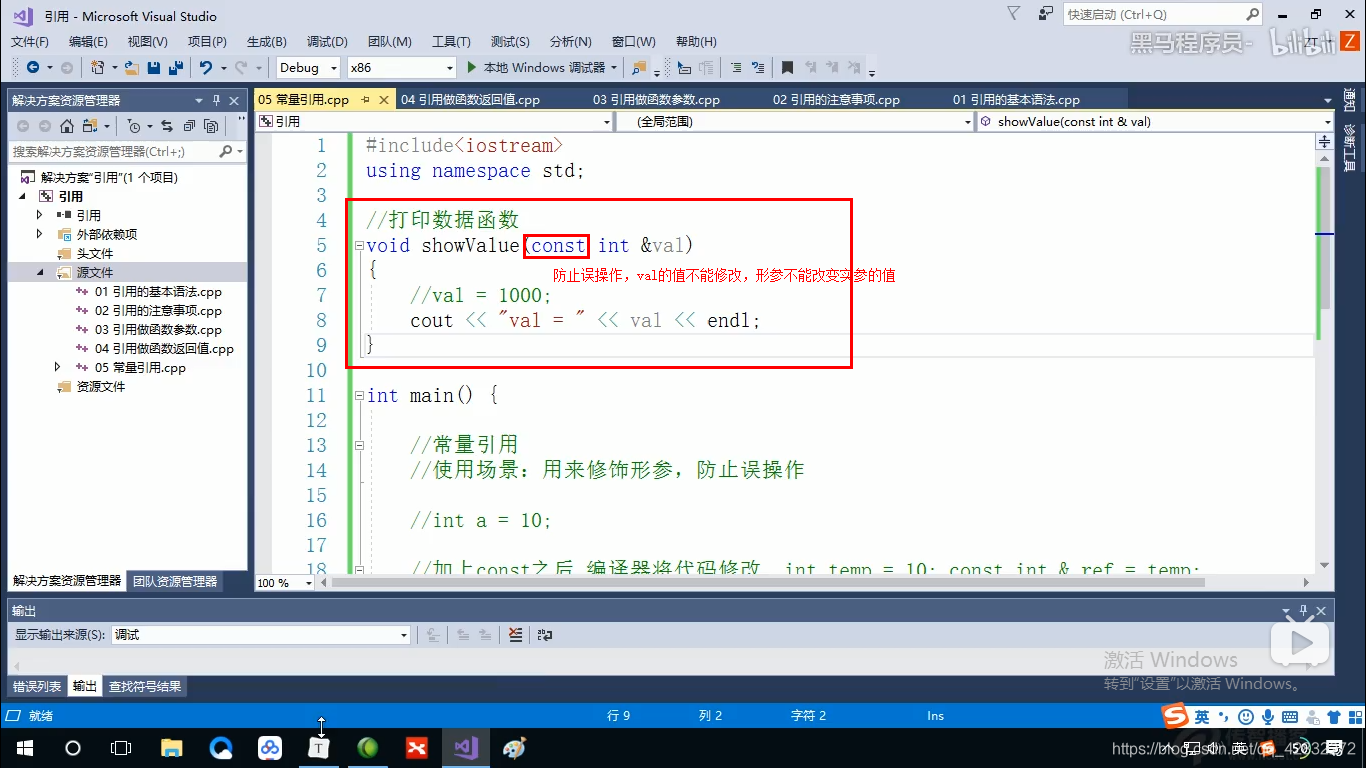Switch to 团队资源管理器 tab

click(x=175, y=581)
